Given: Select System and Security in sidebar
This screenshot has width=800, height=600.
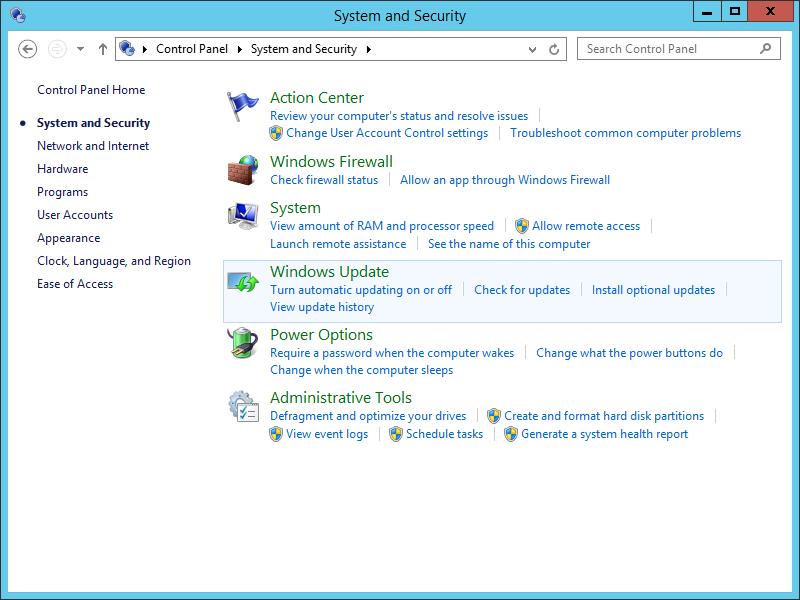Looking at the screenshot, I should pyautogui.click(x=93, y=123).
